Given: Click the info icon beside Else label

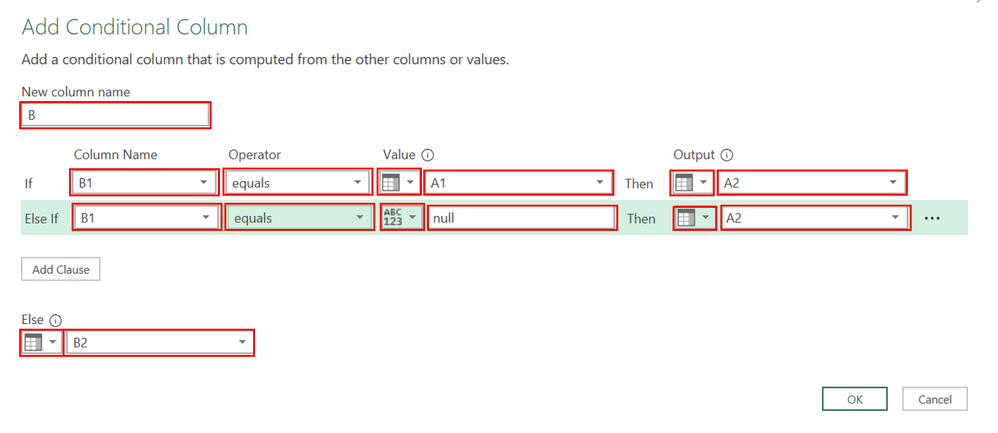Looking at the screenshot, I should click(55, 320).
